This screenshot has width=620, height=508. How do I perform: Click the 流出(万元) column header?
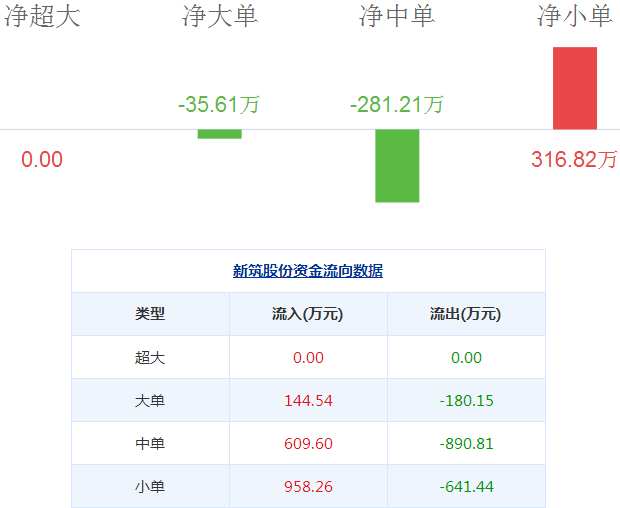click(466, 314)
